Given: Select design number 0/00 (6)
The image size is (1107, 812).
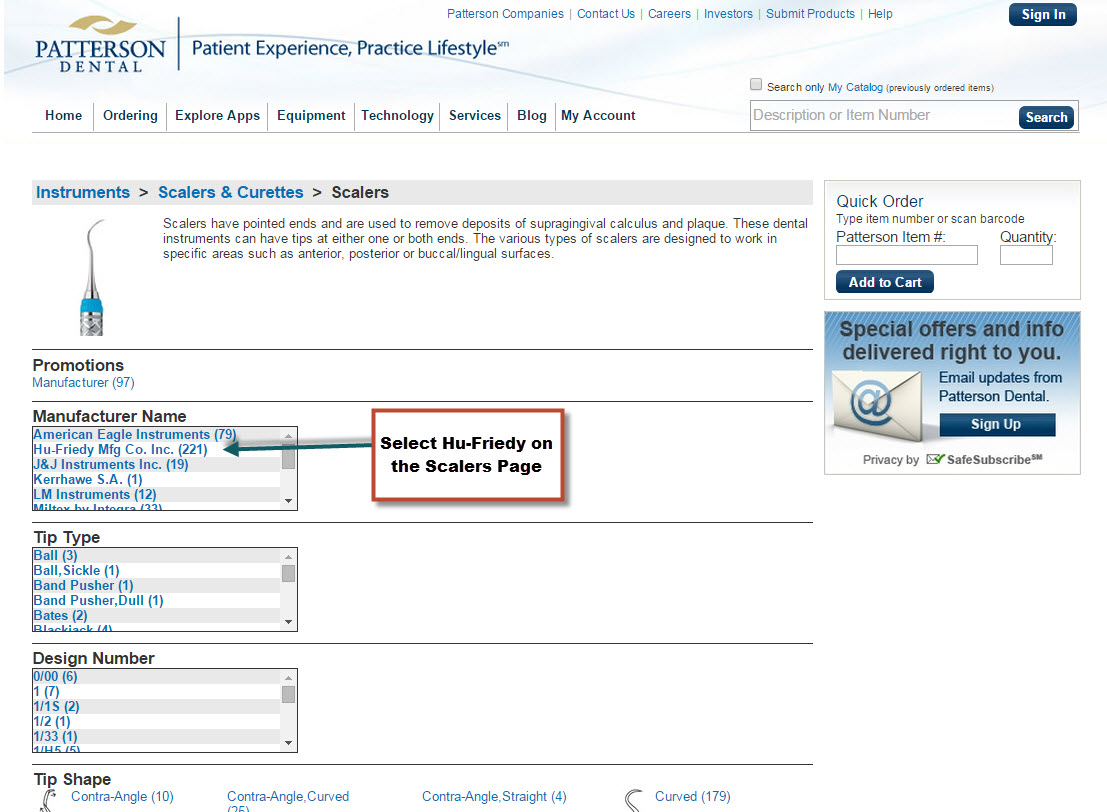Looking at the screenshot, I should (55, 676).
